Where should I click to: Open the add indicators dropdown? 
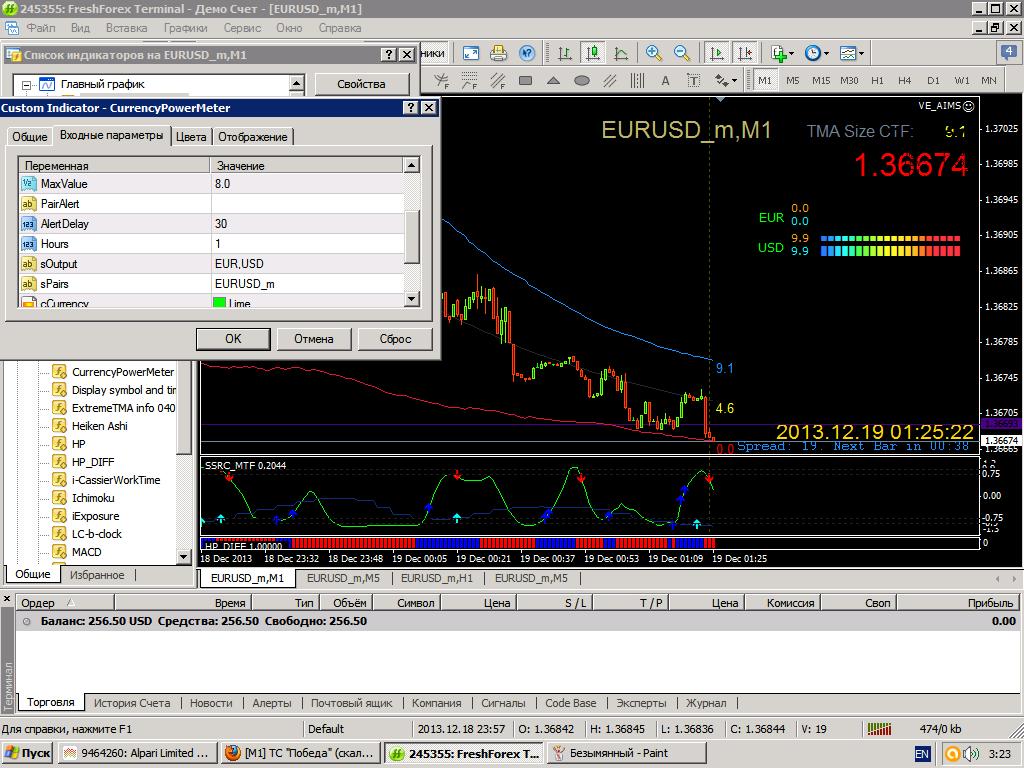[782, 54]
